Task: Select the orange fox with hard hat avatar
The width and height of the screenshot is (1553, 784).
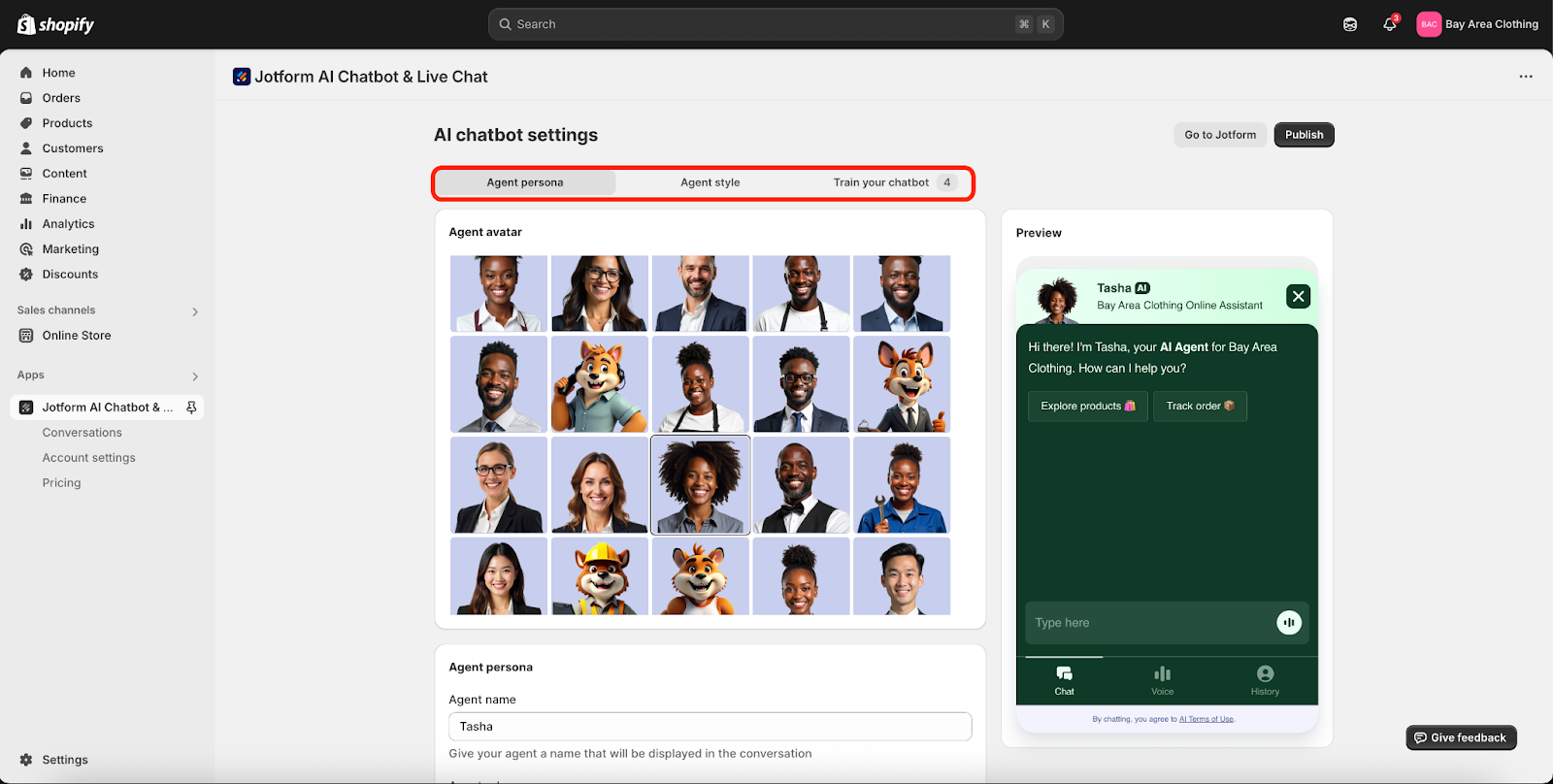Action: 600,576
